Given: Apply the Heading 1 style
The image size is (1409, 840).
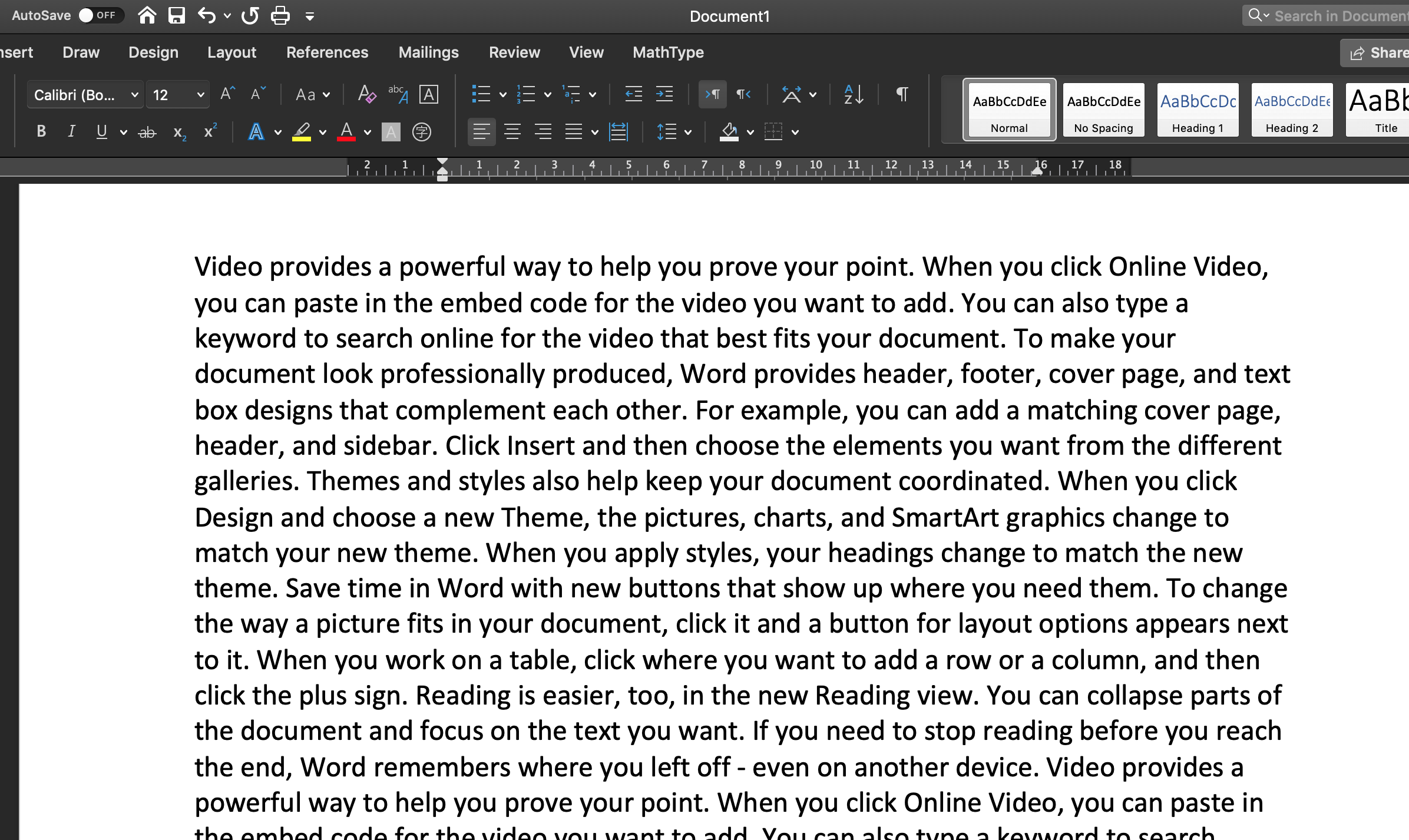Looking at the screenshot, I should click(1197, 110).
